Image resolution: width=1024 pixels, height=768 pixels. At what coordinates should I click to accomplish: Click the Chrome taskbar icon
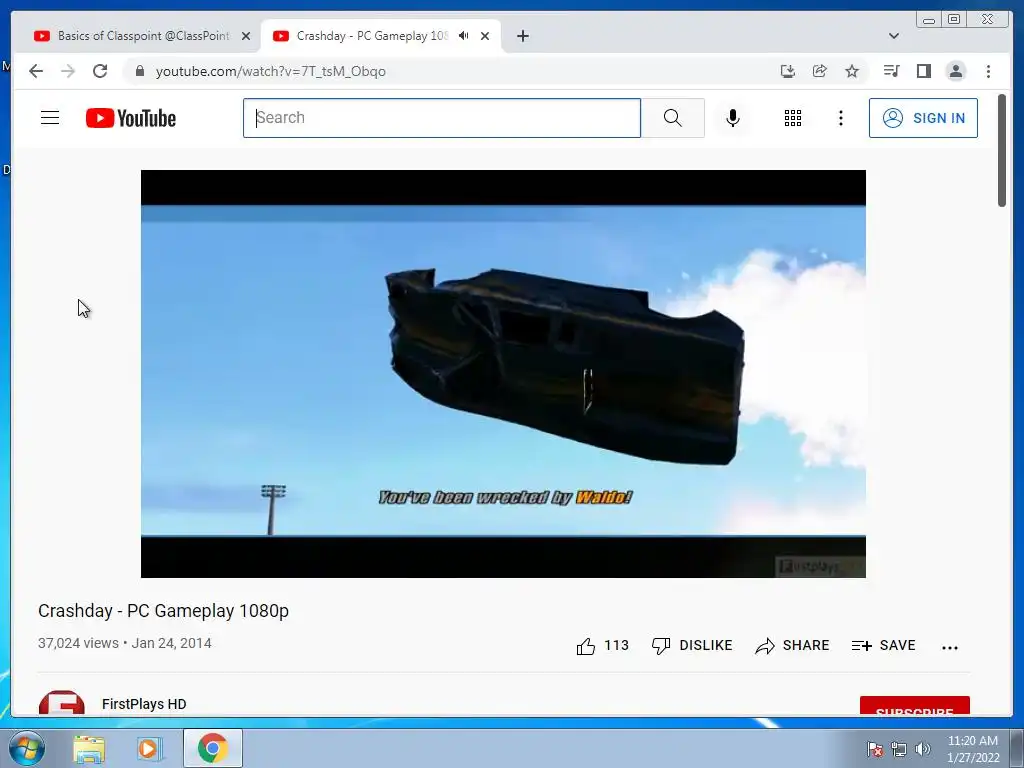click(x=213, y=748)
